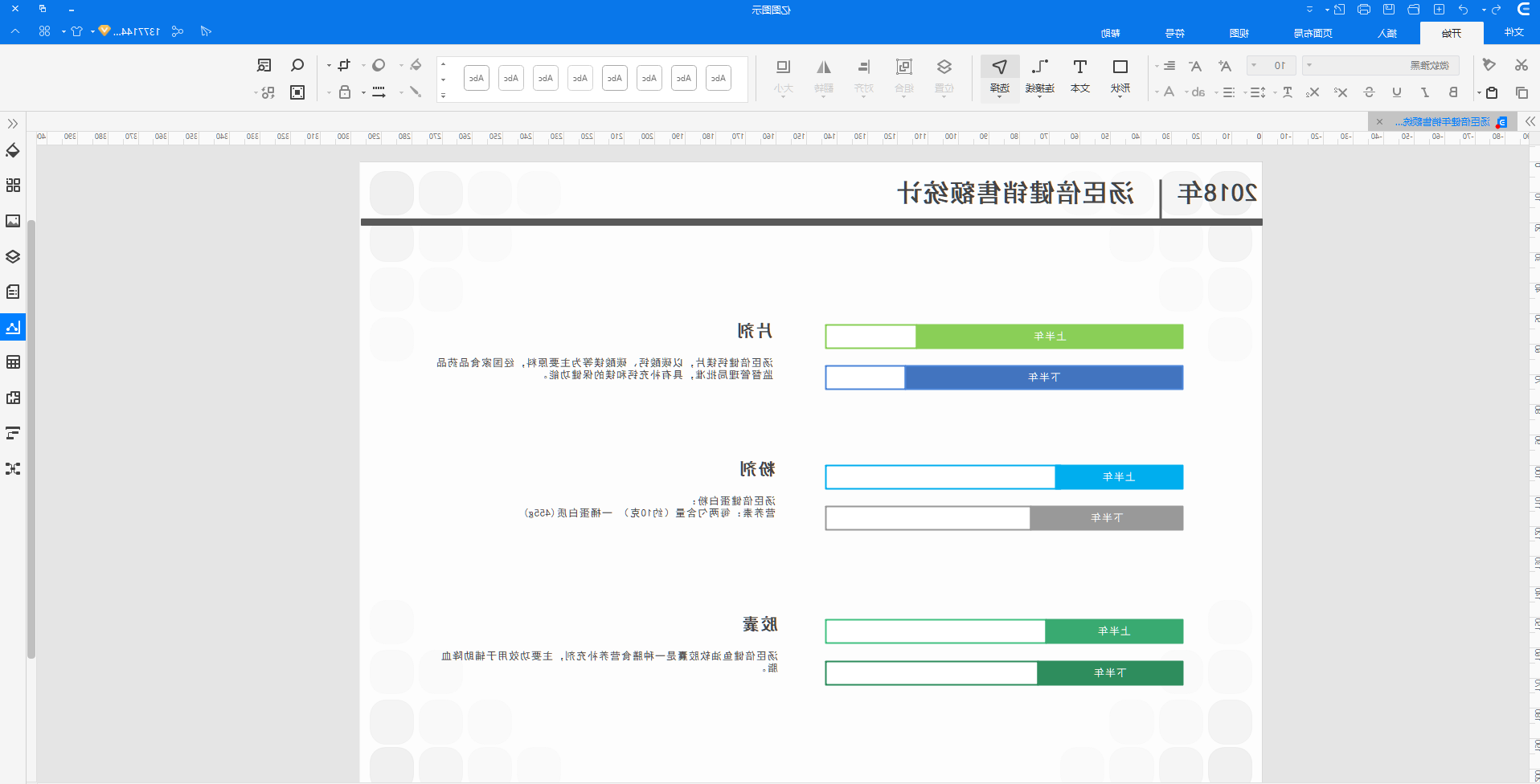Open the 符号 (Symbols) ribbon tab
The width and height of the screenshot is (1540, 784).
pos(1174,33)
